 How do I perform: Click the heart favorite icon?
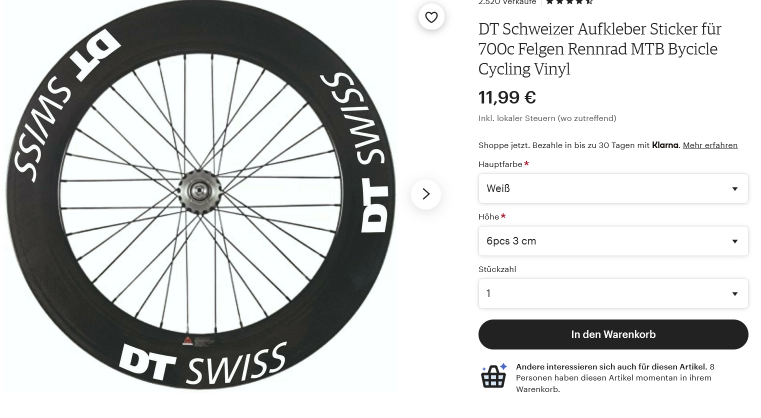[431, 17]
